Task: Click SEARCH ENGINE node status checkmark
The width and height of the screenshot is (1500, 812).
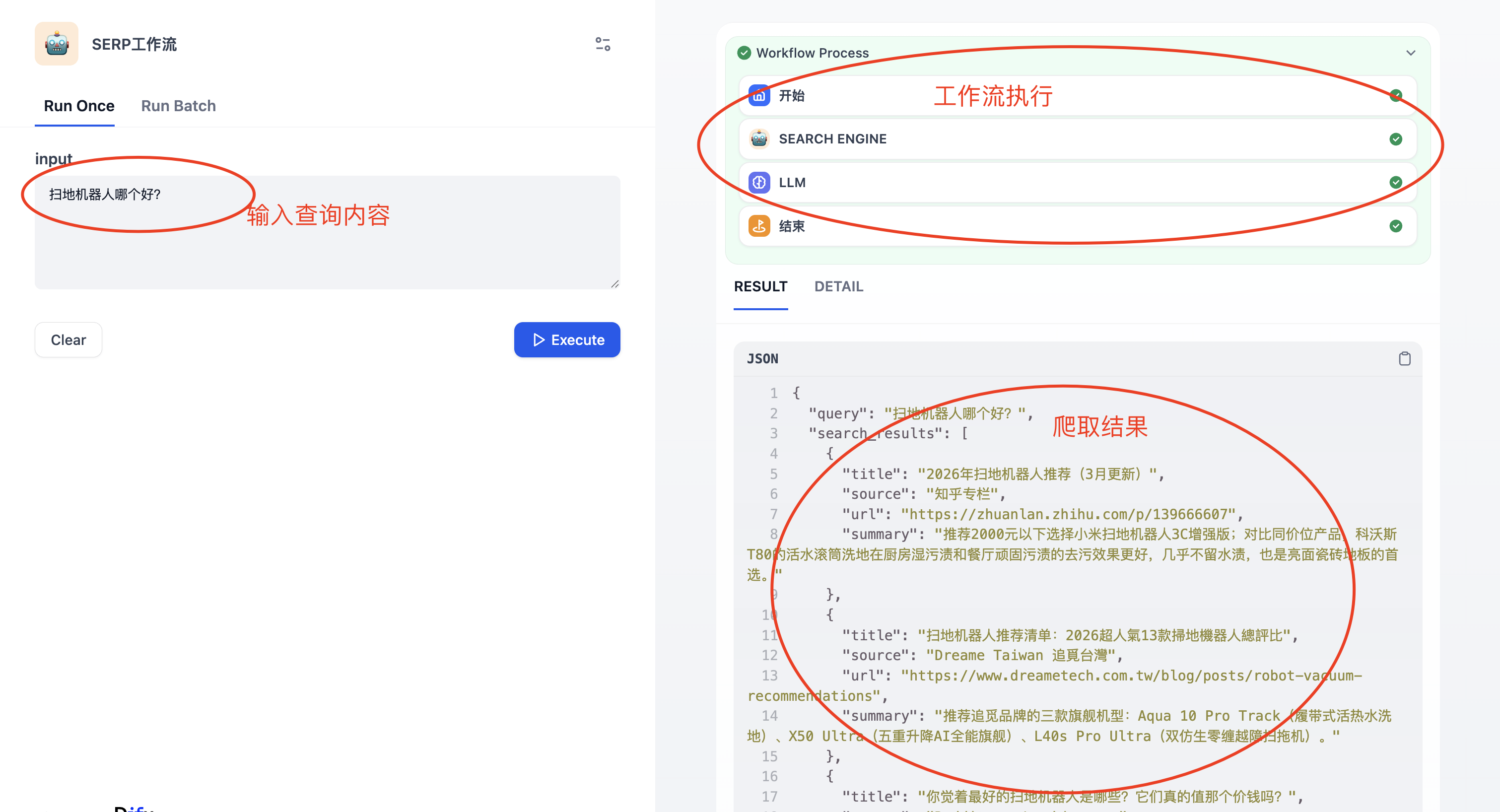Action: click(x=1395, y=139)
